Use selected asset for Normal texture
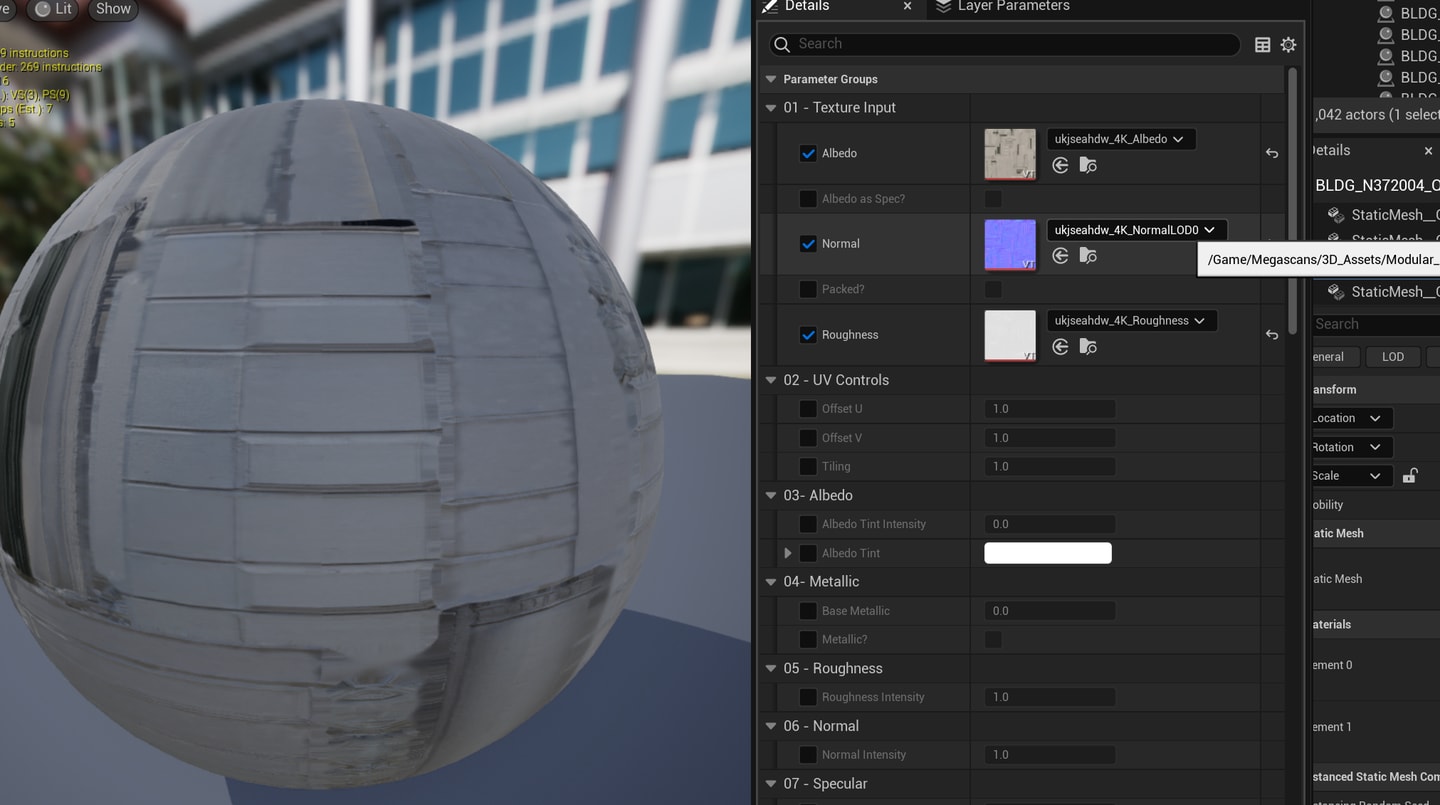The image size is (1440, 805). coord(1060,256)
